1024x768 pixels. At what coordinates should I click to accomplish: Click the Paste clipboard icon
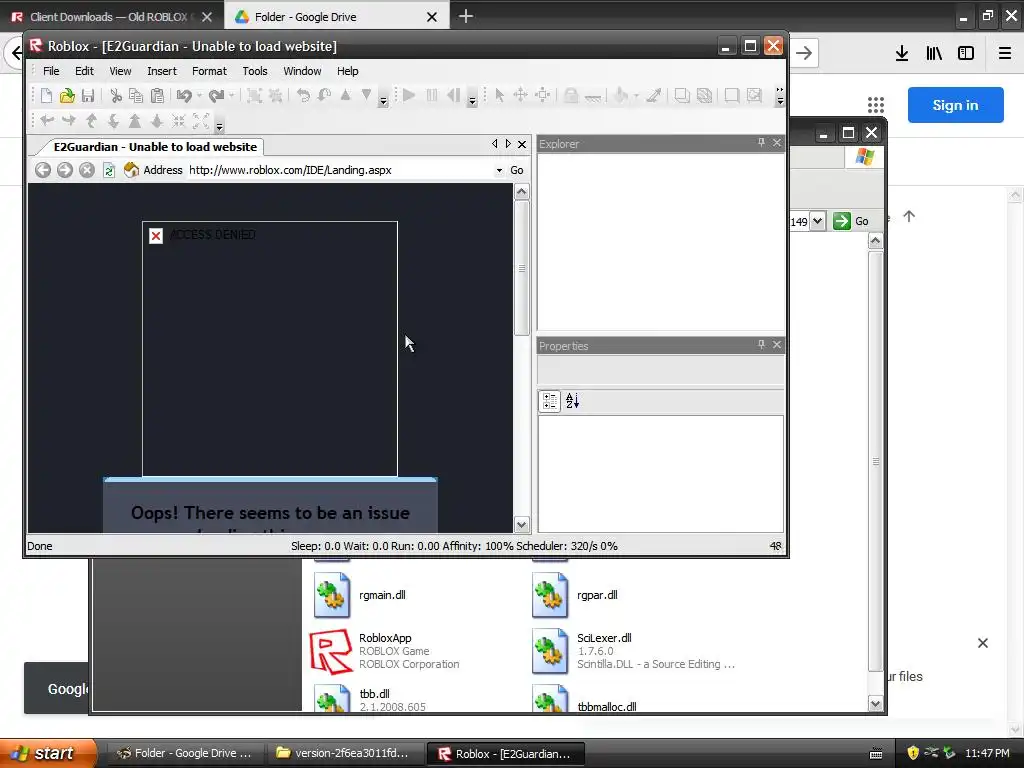coord(157,96)
